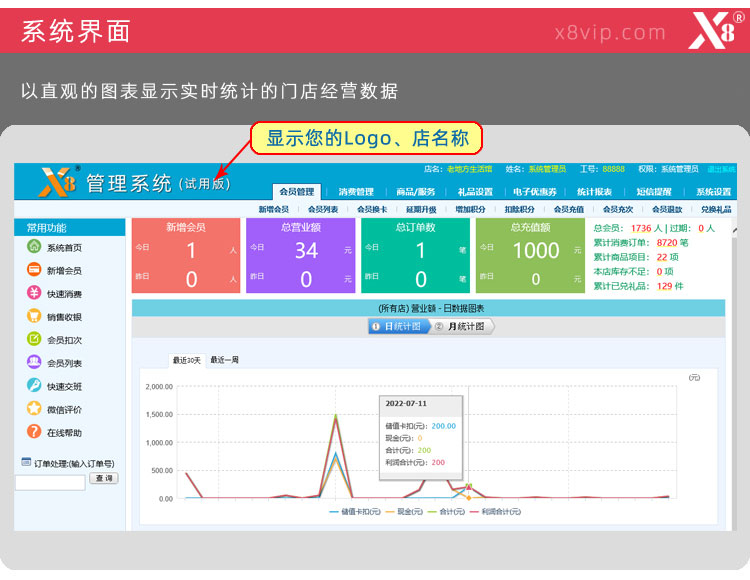Open 新增会员 in the submenu bar
This screenshot has height=580, width=750.
274,209
